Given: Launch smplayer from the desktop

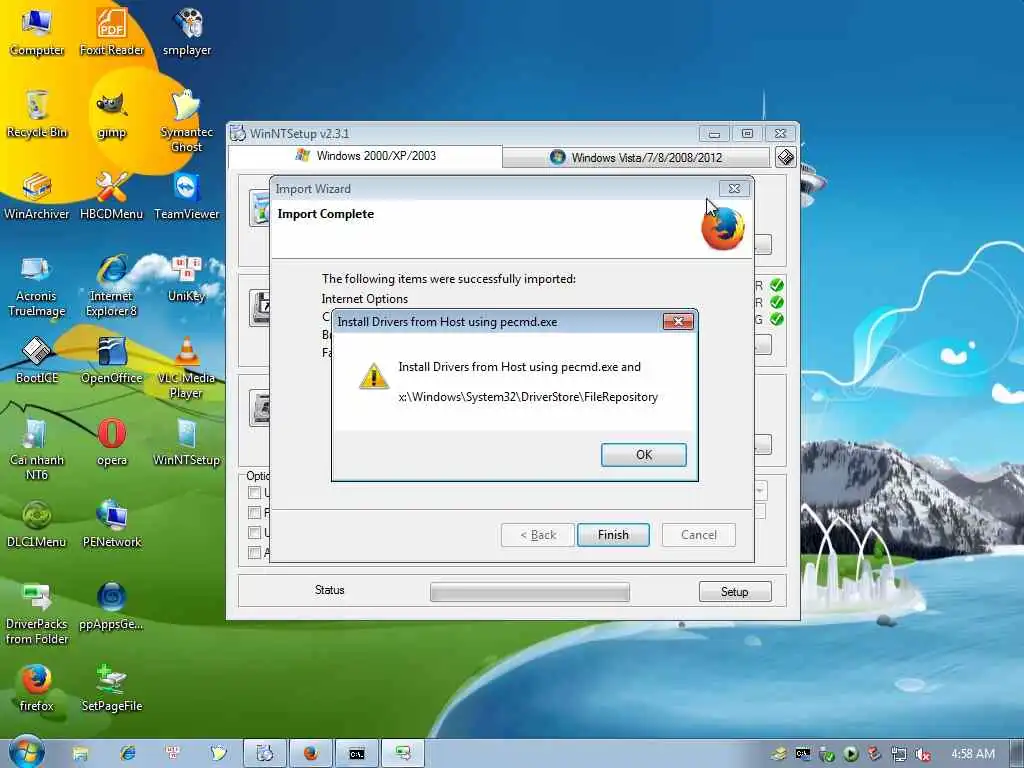Looking at the screenshot, I should [x=187, y=31].
